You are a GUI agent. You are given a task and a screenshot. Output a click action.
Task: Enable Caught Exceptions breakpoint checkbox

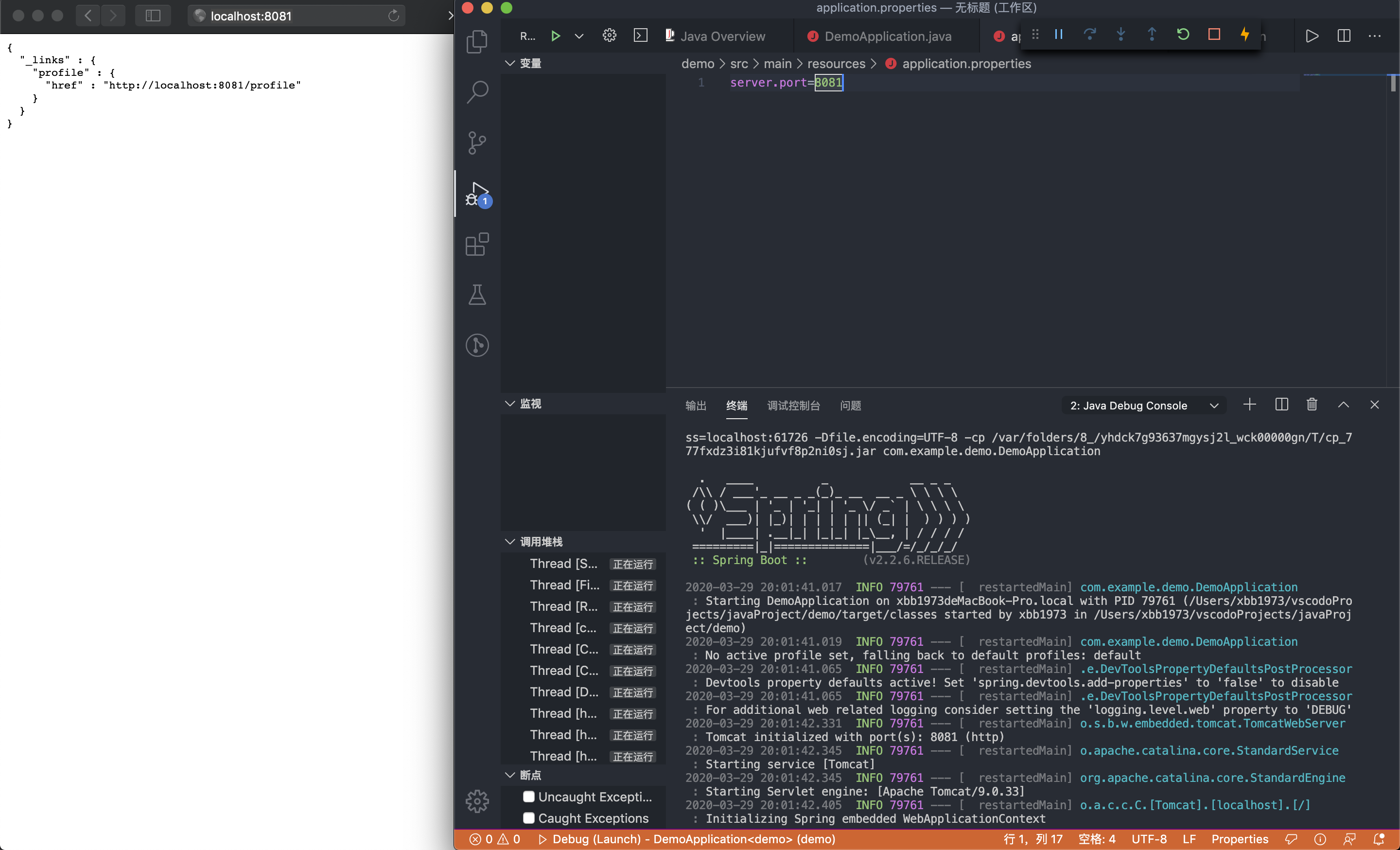(x=528, y=818)
